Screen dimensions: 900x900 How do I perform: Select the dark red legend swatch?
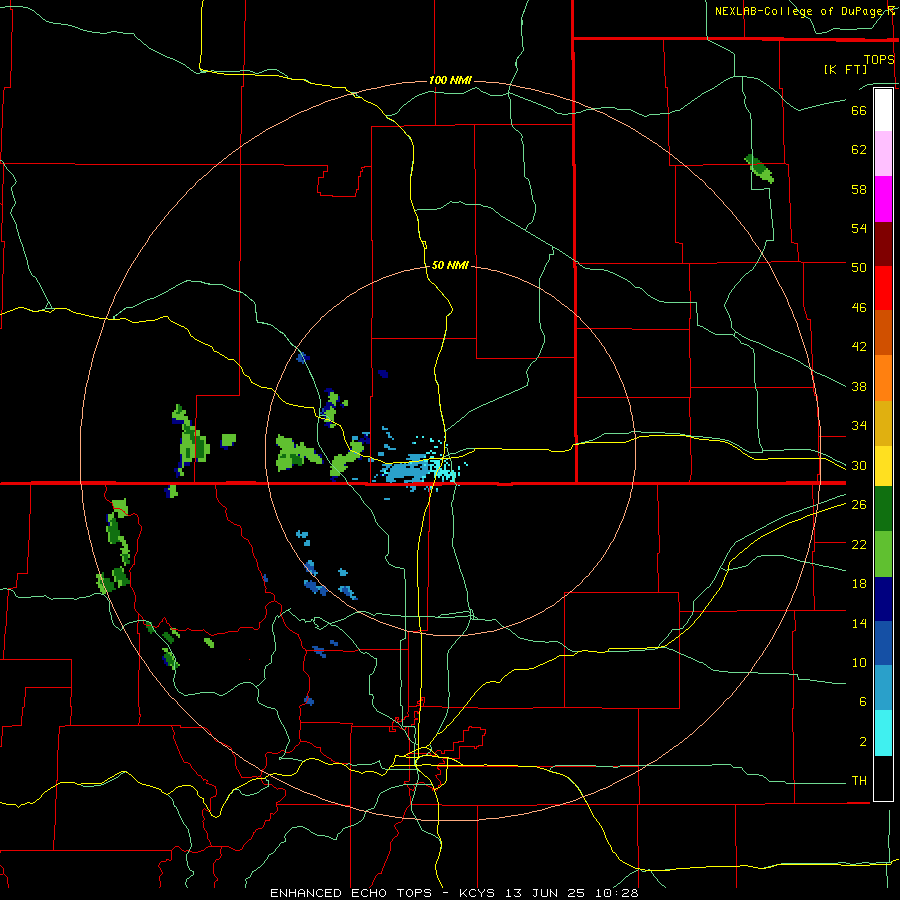(x=883, y=244)
